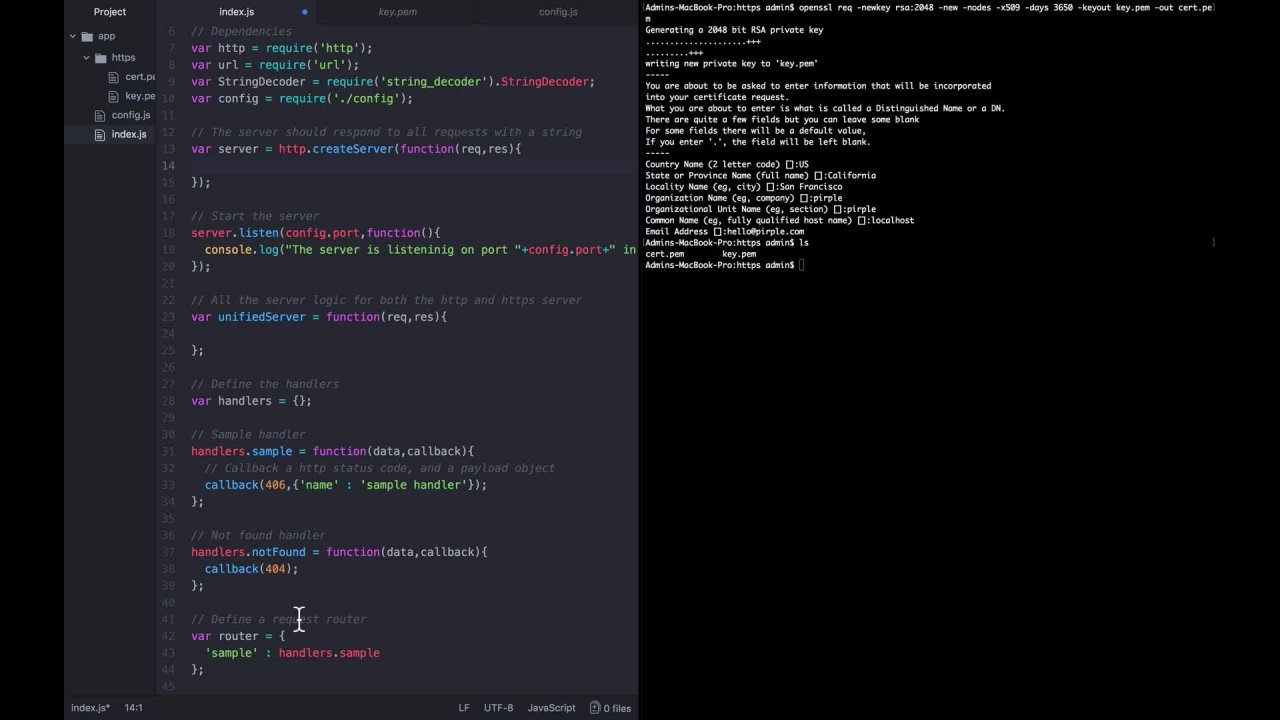Click index.js* file name in status bar

90,708
